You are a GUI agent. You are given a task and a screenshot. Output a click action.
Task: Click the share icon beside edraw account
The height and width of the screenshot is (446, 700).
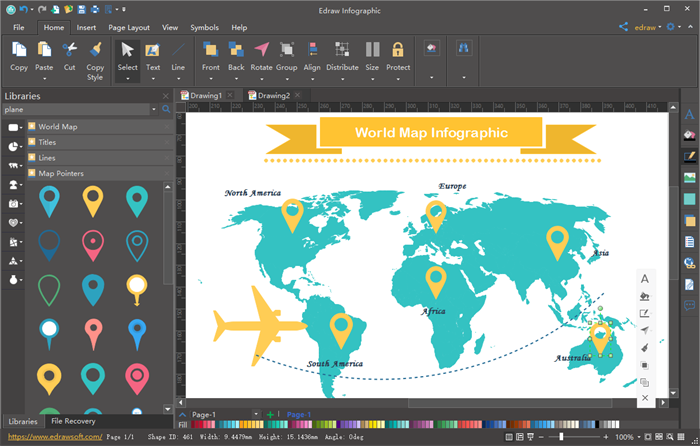pyautogui.click(x=625, y=27)
